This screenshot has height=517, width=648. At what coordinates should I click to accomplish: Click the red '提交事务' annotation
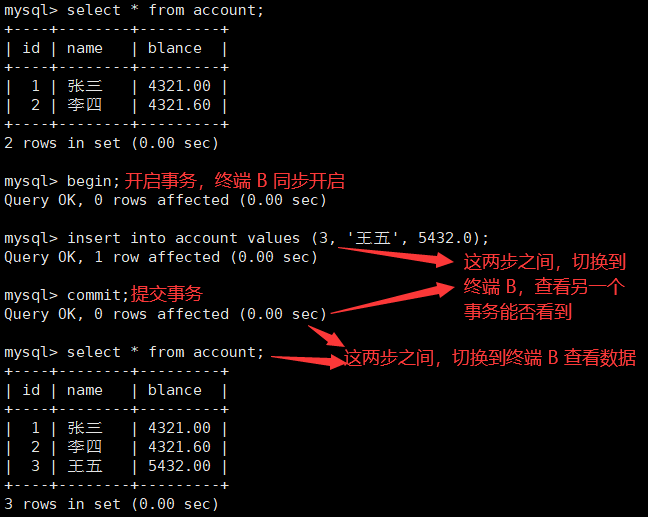pyautogui.click(x=167, y=294)
